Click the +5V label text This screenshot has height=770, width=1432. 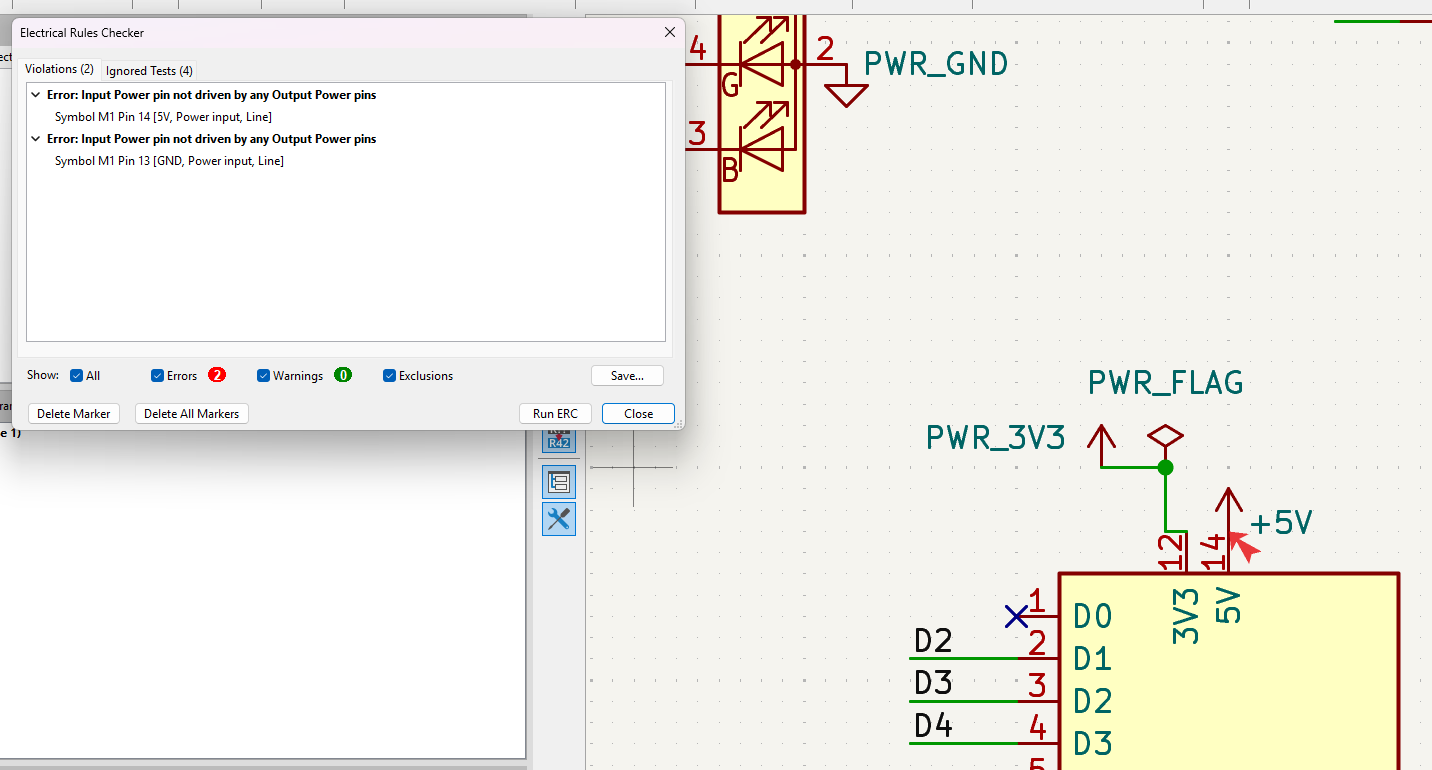(x=1281, y=523)
